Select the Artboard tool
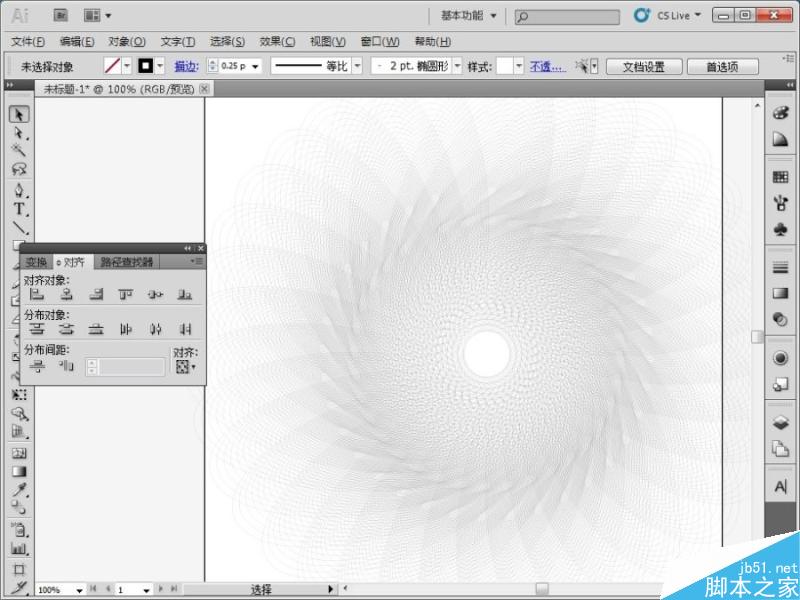The height and width of the screenshot is (600, 800). pos(19,569)
